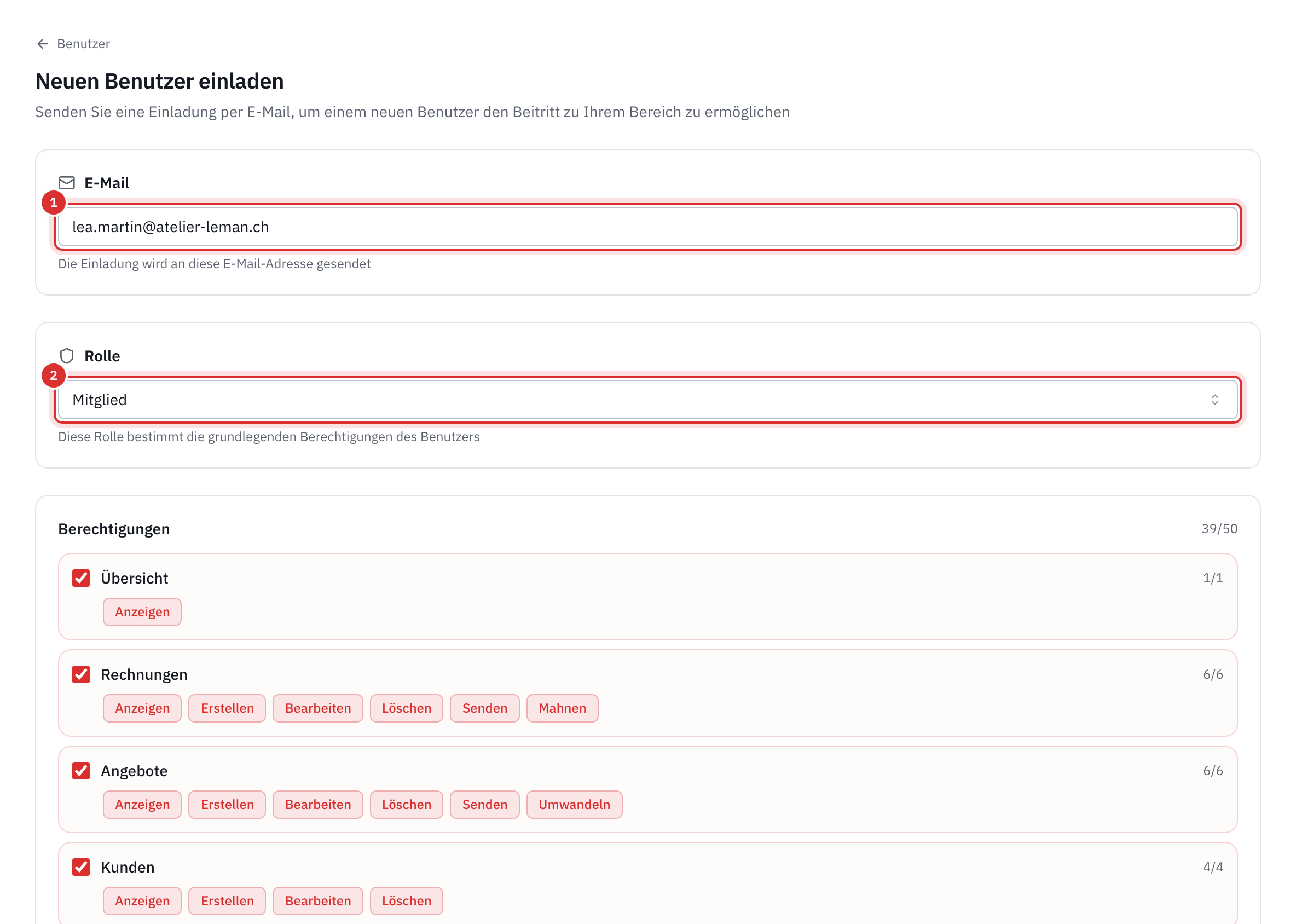
Task: Uncheck the Rechnungen permissions checkbox
Action: coord(81,674)
